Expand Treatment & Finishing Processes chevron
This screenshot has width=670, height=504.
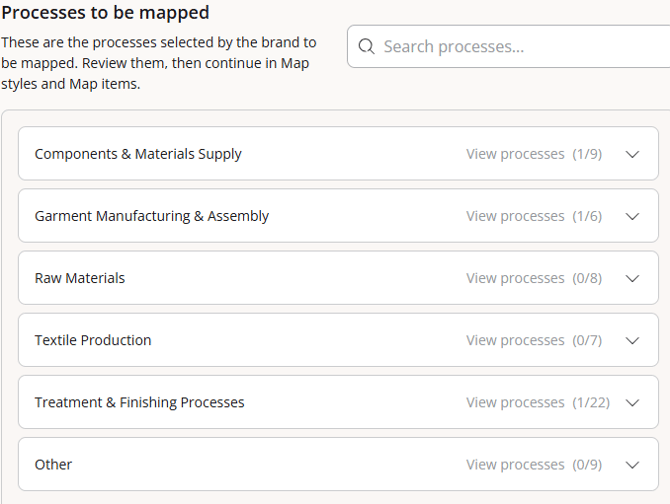[x=632, y=402]
